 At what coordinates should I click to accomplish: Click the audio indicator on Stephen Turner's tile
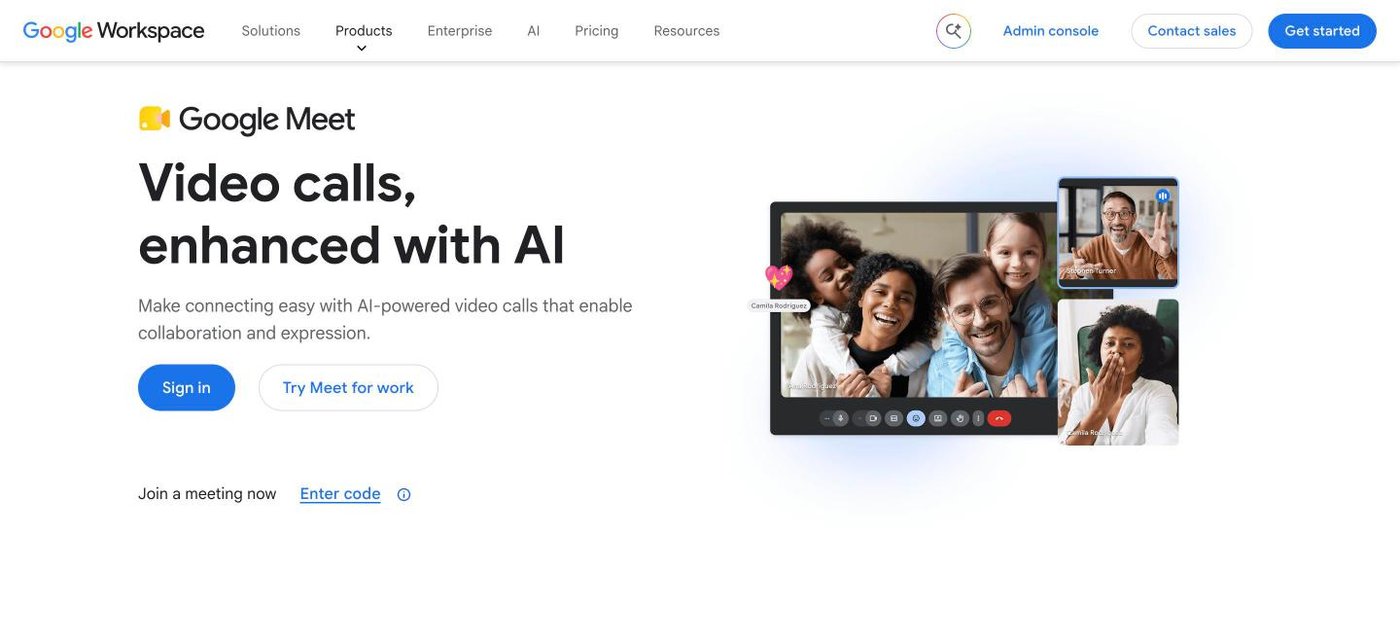click(1162, 196)
